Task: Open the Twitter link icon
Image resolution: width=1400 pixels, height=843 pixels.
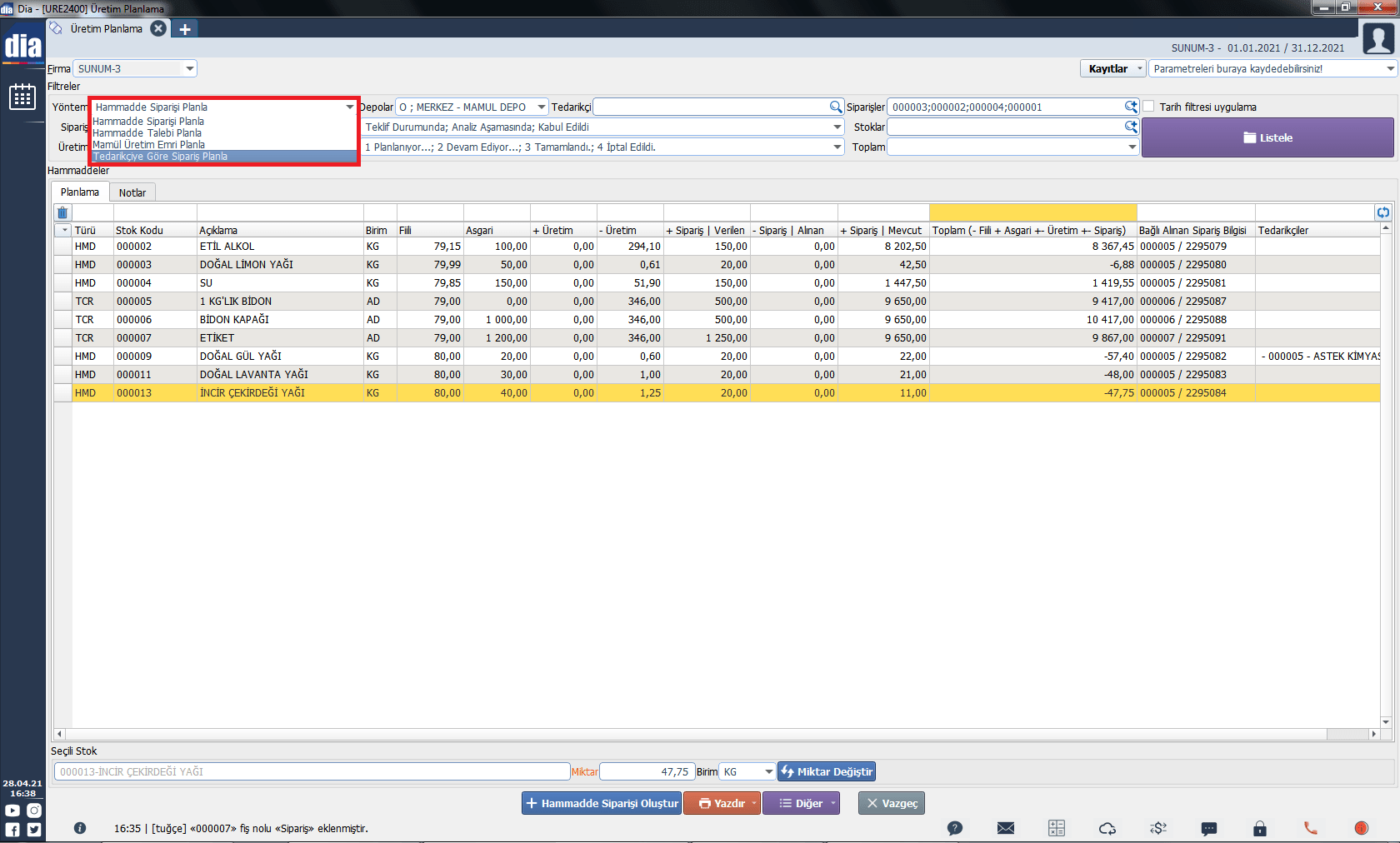Action: click(x=34, y=830)
